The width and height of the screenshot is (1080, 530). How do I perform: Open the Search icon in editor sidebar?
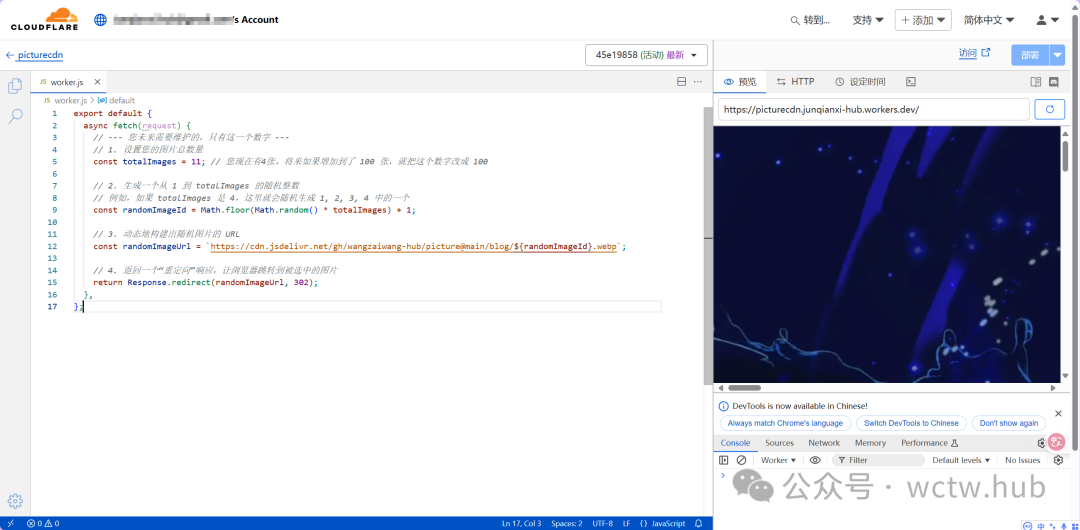[x=15, y=117]
